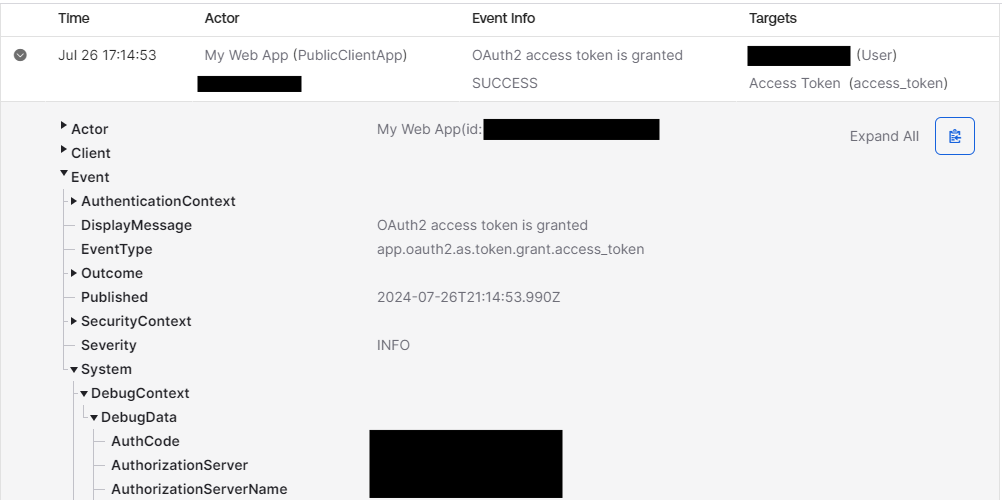Image resolution: width=1002 pixels, height=500 pixels.
Task: Sort by Time column header
Action: pyautogui.click(x=73, y=18)
